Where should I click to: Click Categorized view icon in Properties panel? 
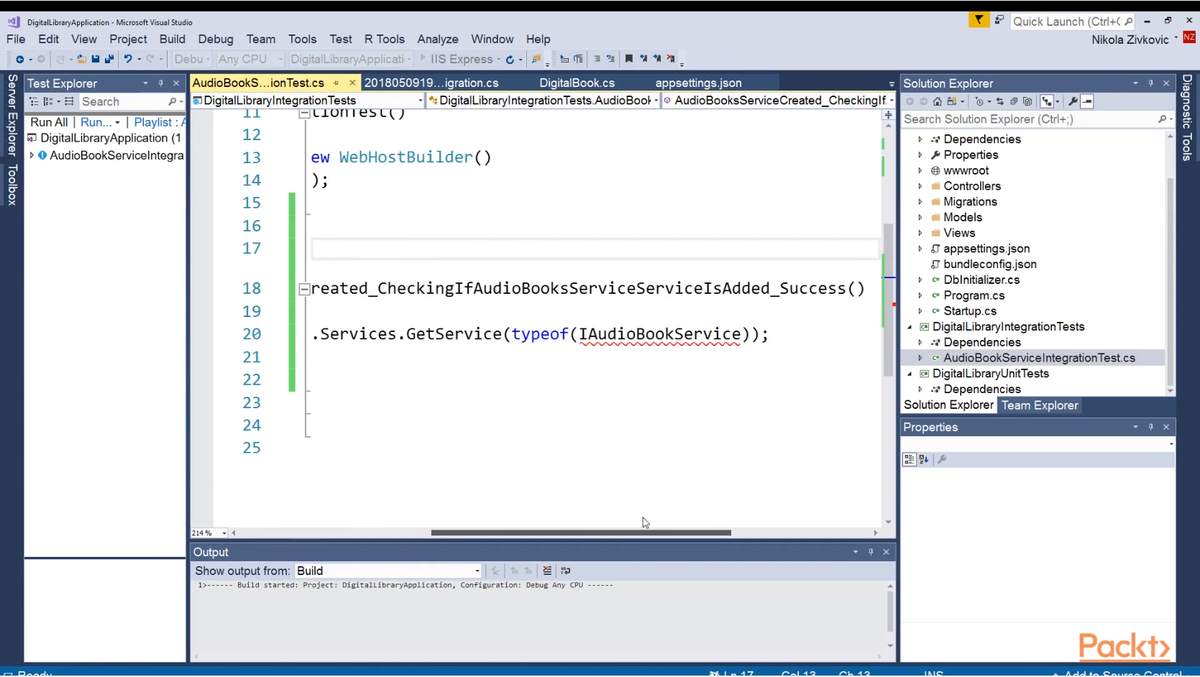click(x=909, y=459)
